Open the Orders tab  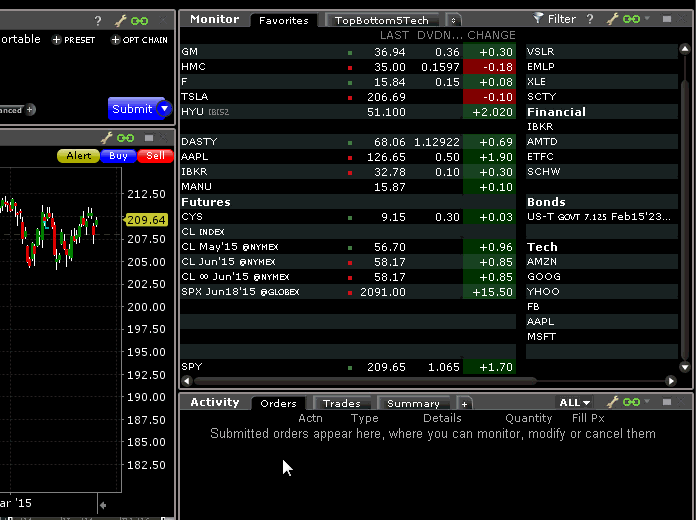[278, 403]
